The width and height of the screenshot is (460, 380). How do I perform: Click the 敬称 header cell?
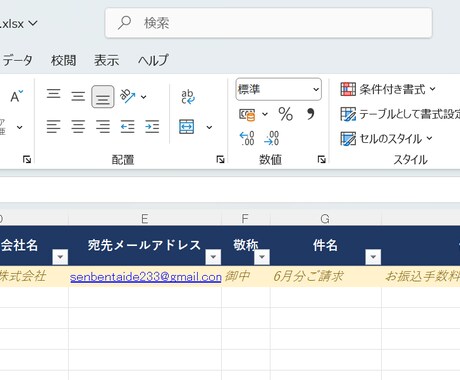246,246
